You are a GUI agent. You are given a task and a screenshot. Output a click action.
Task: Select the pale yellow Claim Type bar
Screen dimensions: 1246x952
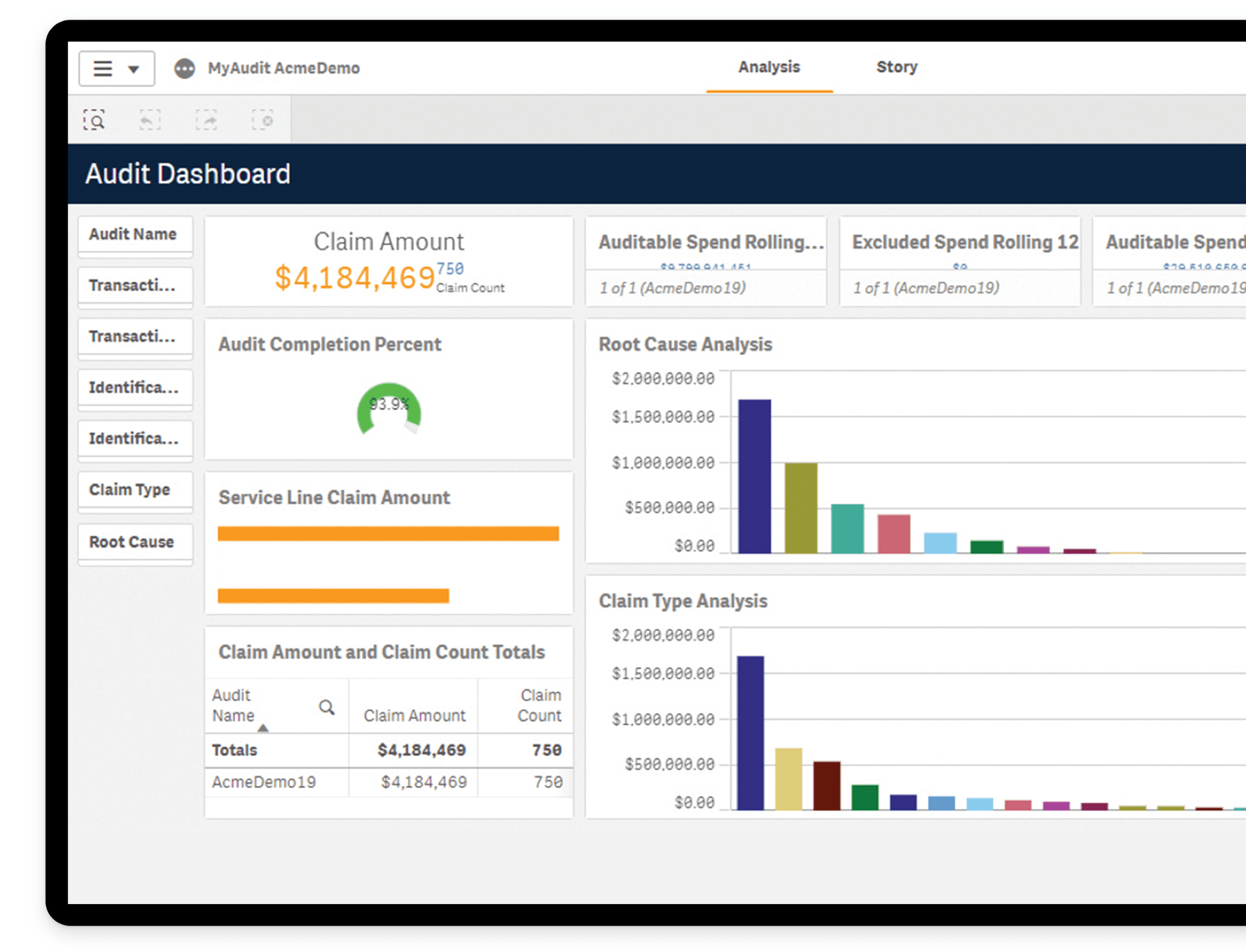(x=789, y=779)
